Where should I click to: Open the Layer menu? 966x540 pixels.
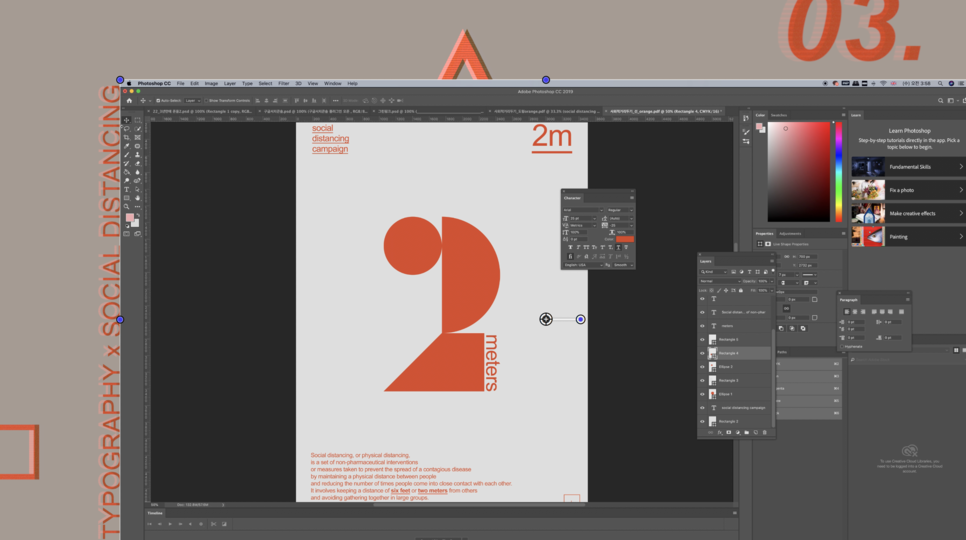(230, 83)
